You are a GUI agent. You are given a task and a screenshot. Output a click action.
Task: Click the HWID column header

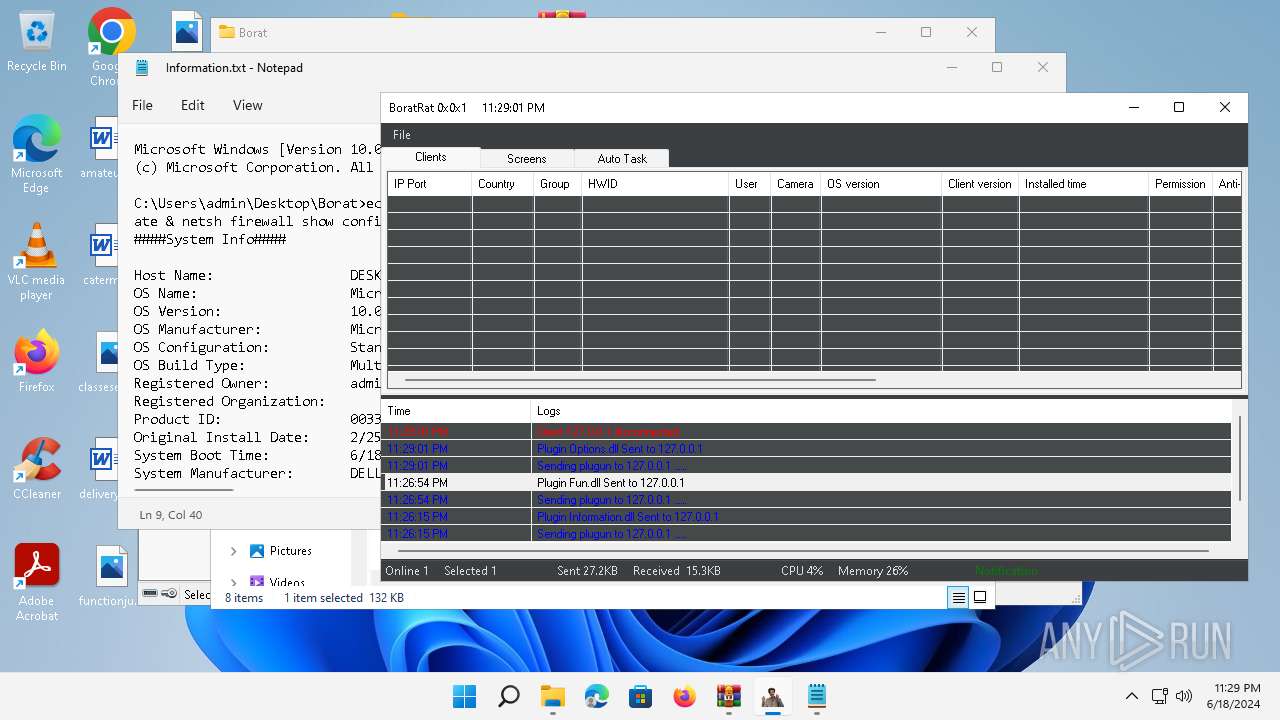(655, 184)
